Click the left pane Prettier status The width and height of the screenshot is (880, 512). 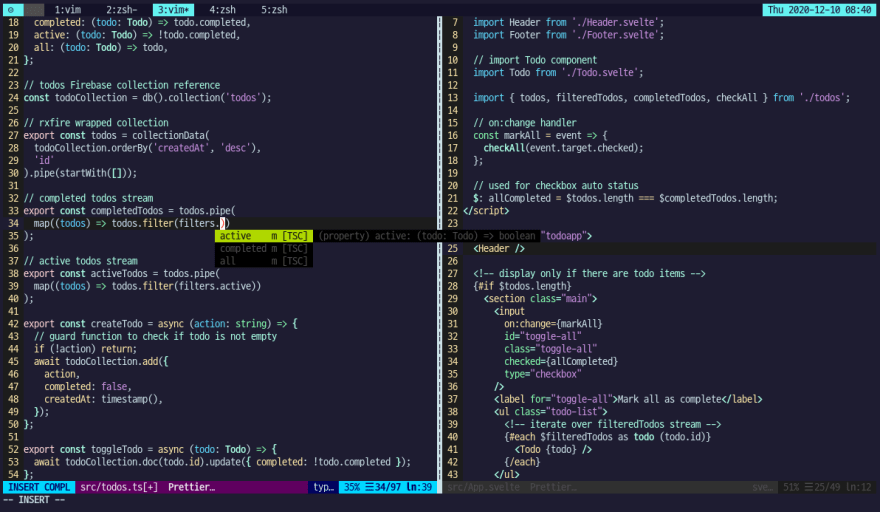[x=191, y=487]
